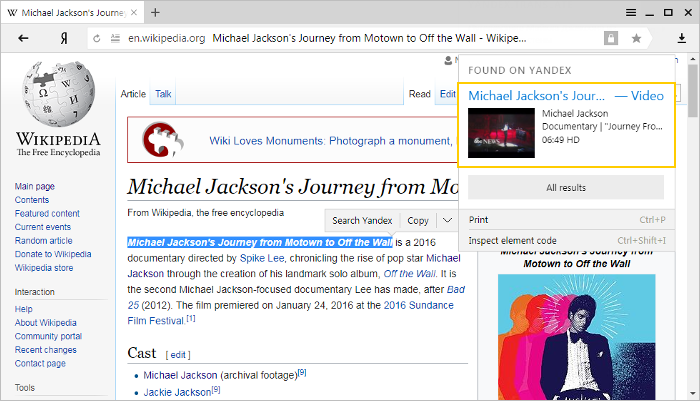Open the Featured content link
This screenshot has width=700, height=401.
[47, 213]
